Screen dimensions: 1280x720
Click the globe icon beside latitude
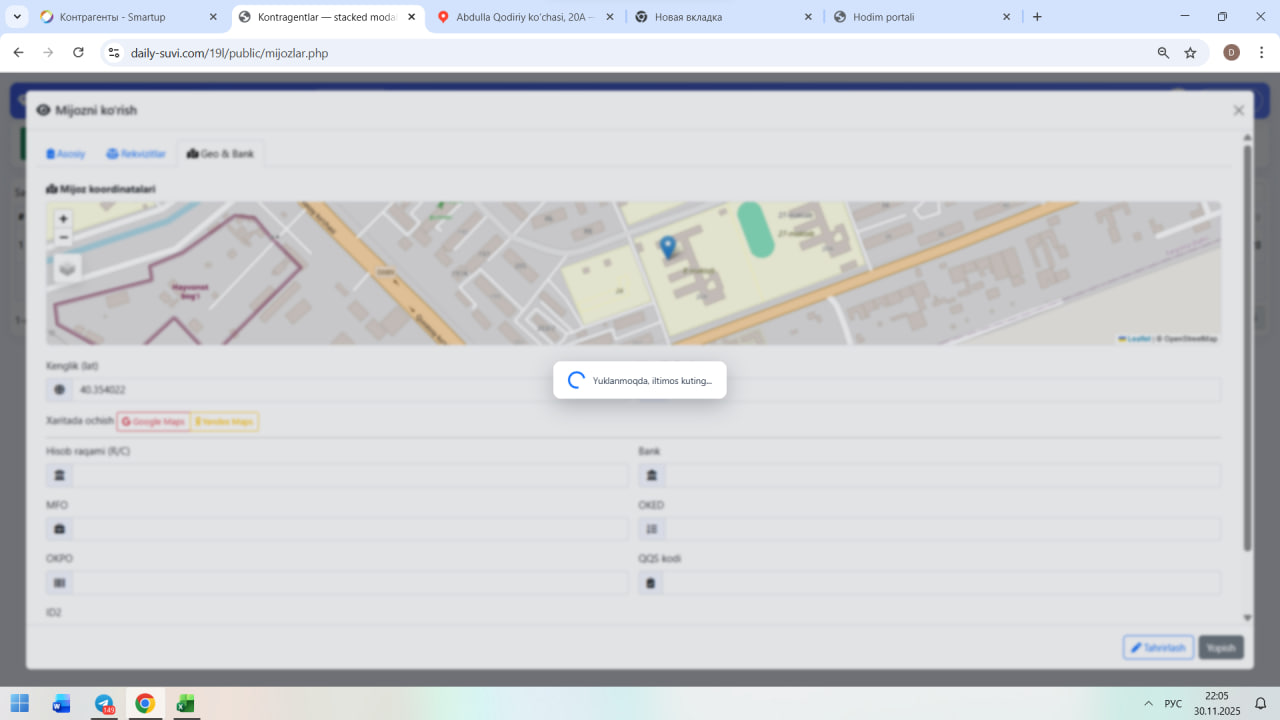[x=59, y=390]
